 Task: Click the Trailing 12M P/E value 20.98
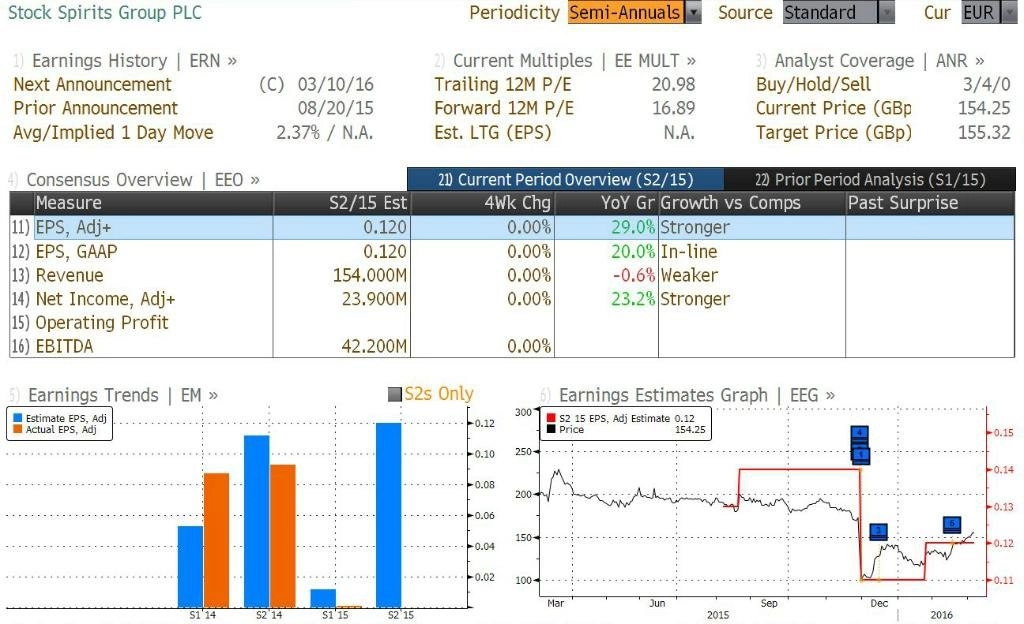click(x=673, y=85)
